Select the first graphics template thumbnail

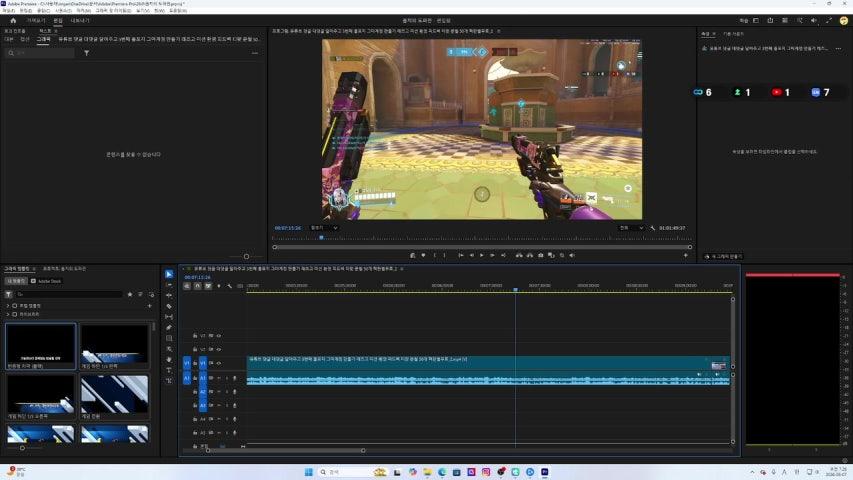point(41,347)
